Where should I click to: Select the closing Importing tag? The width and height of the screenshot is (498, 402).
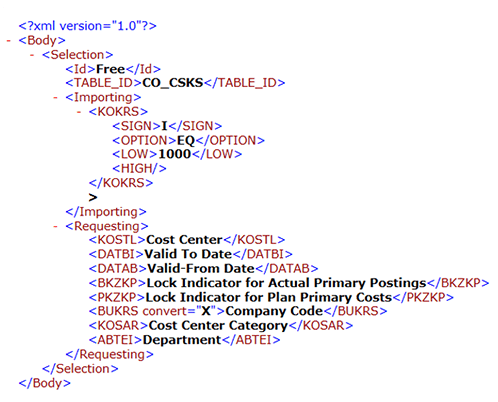(106, 212)
